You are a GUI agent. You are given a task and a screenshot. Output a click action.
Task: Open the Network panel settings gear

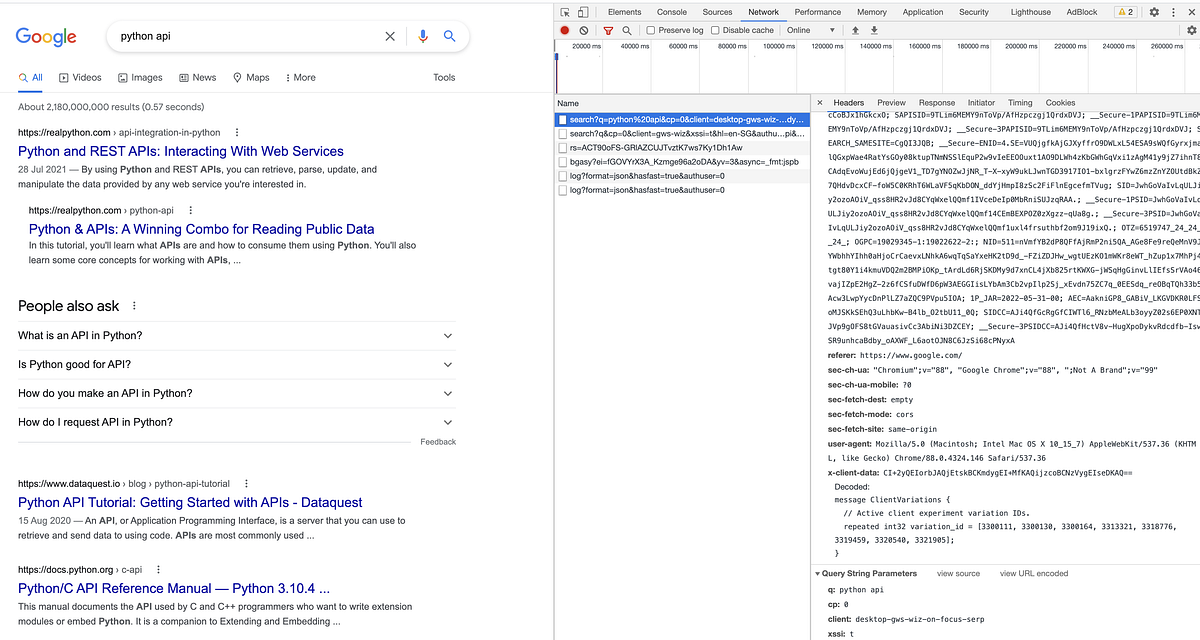1191,30
